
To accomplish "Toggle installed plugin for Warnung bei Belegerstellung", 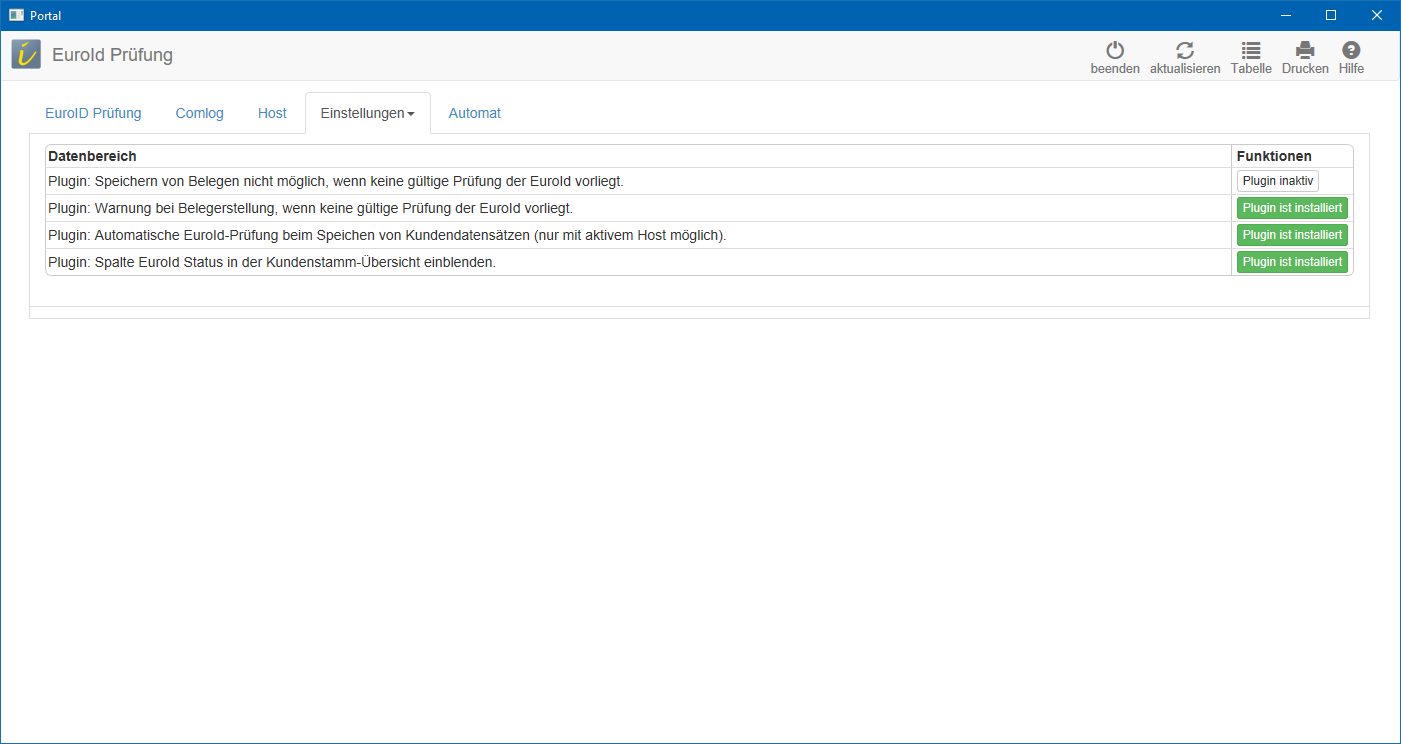I will point(1292,208).
